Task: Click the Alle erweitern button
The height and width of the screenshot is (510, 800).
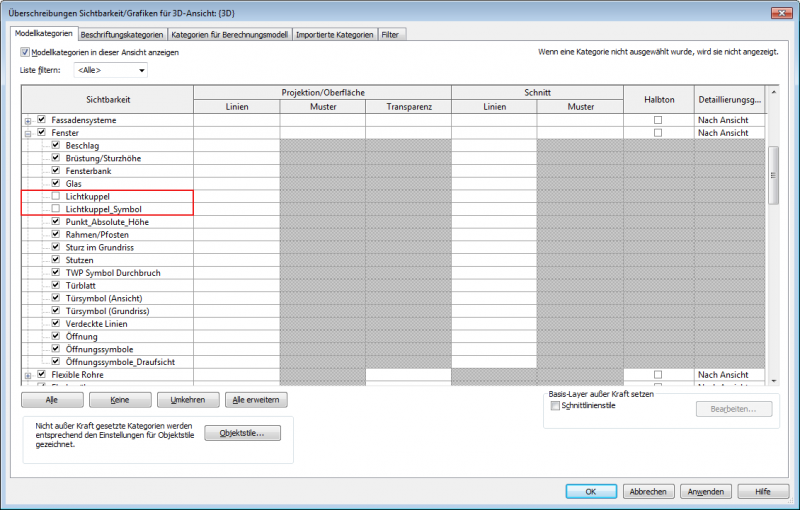Action: 256,400
